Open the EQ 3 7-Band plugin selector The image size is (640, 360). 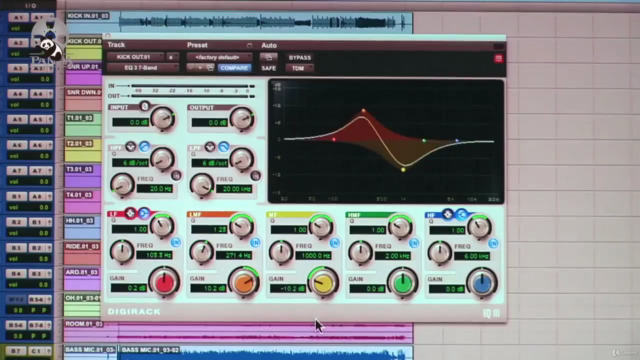pyautogui.click(x=142, y=68)
